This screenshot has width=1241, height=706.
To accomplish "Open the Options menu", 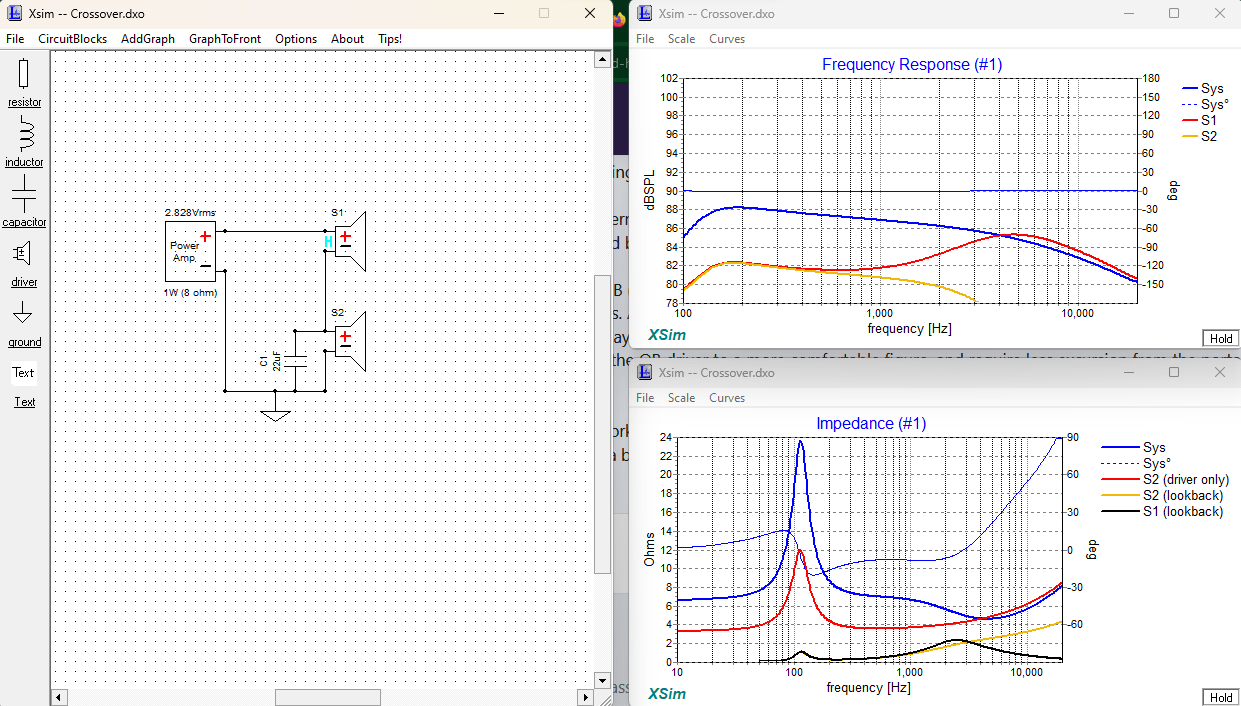I will [296, 39].
